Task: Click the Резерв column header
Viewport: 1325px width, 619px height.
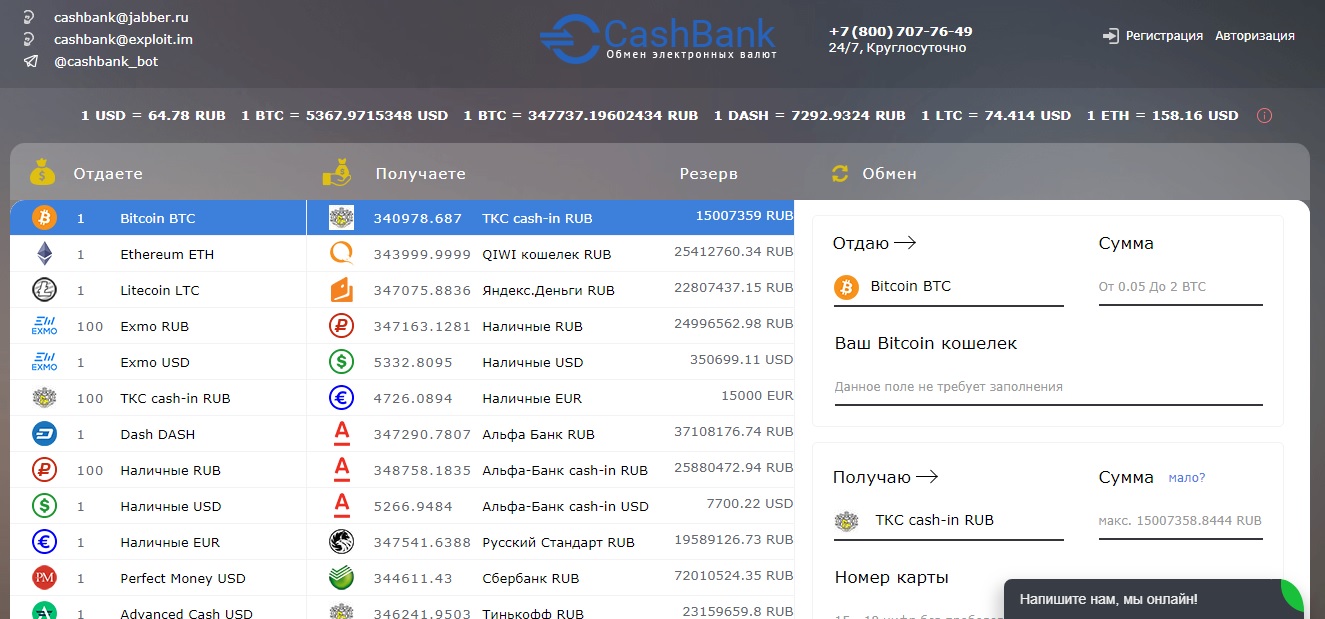Action: (709, 174)
